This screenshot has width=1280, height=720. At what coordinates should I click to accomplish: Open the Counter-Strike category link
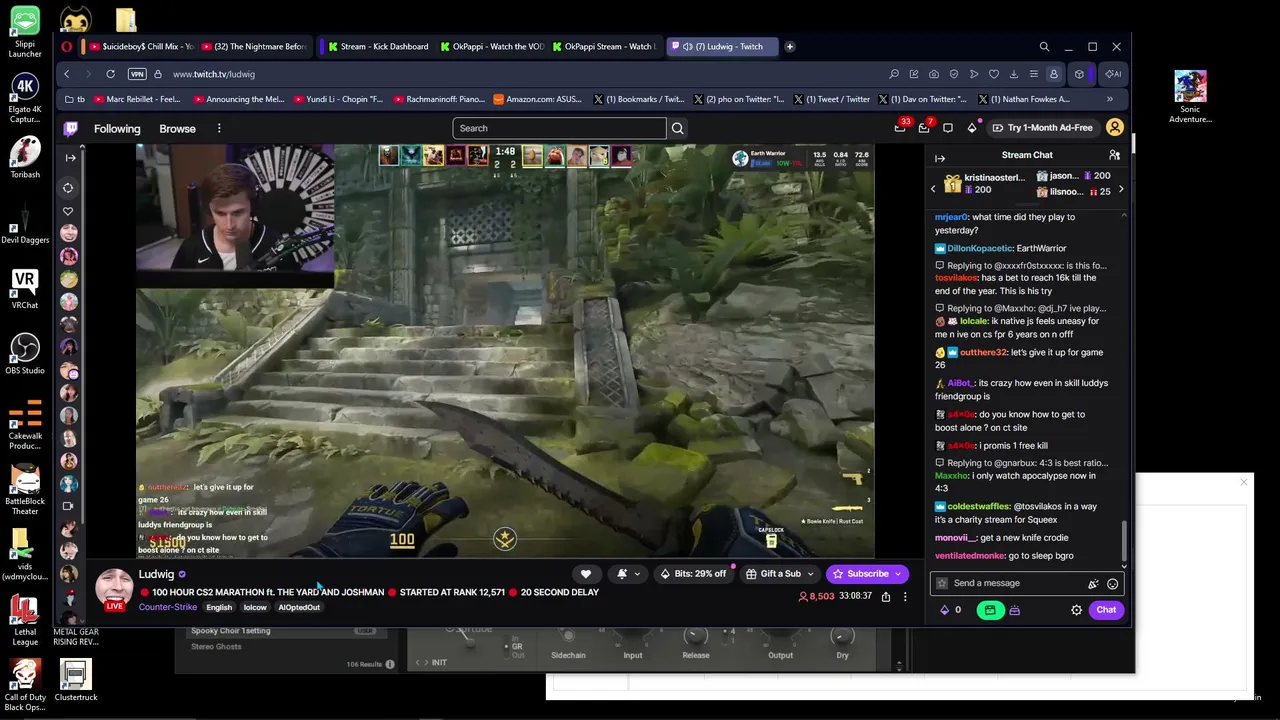(x=168, y=607)
